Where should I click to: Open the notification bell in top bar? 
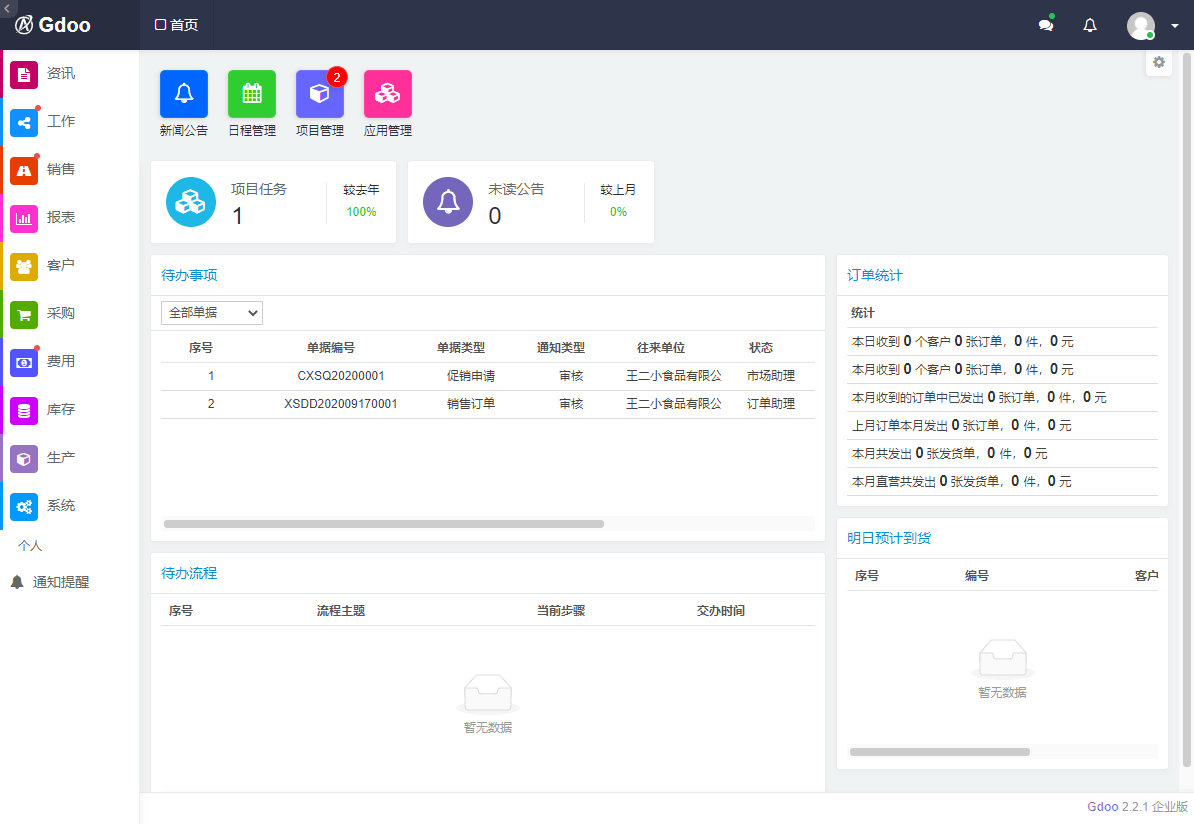click(x=1090, y=26)
